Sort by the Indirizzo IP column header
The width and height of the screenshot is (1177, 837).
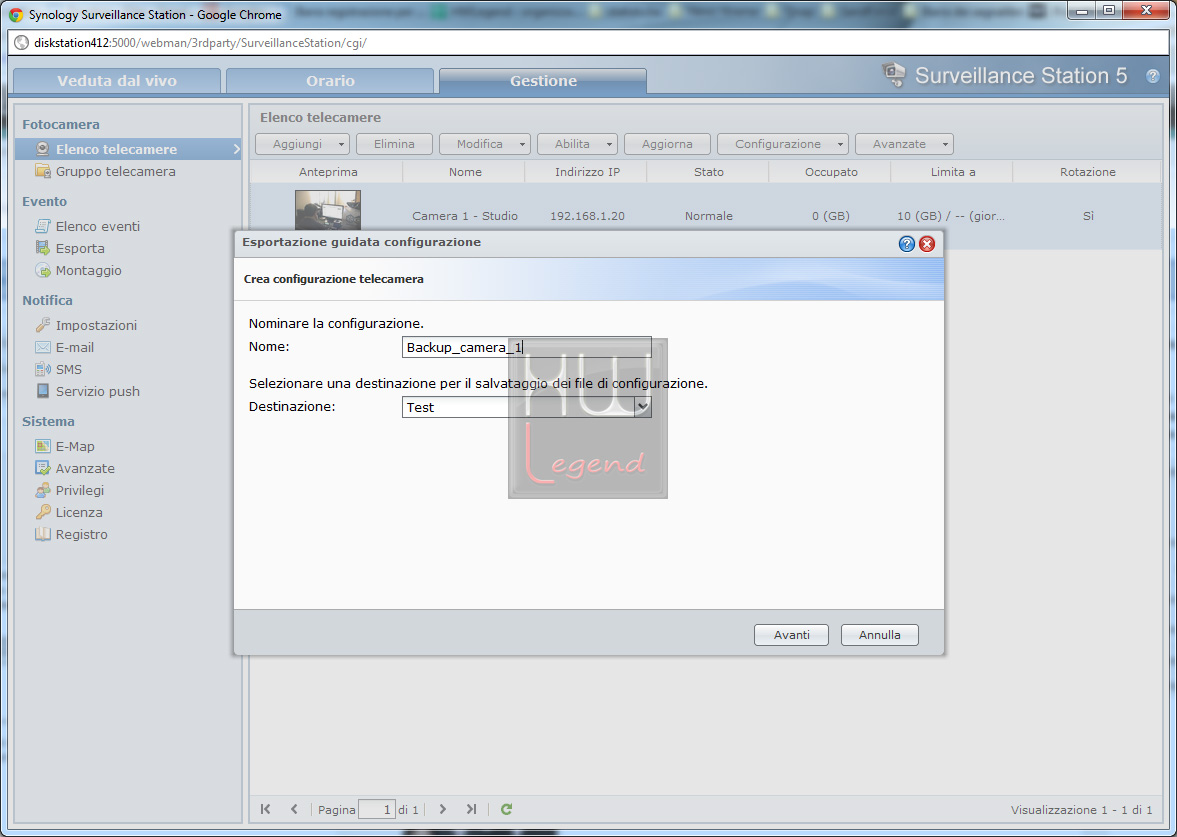click(x=587, y=172)
